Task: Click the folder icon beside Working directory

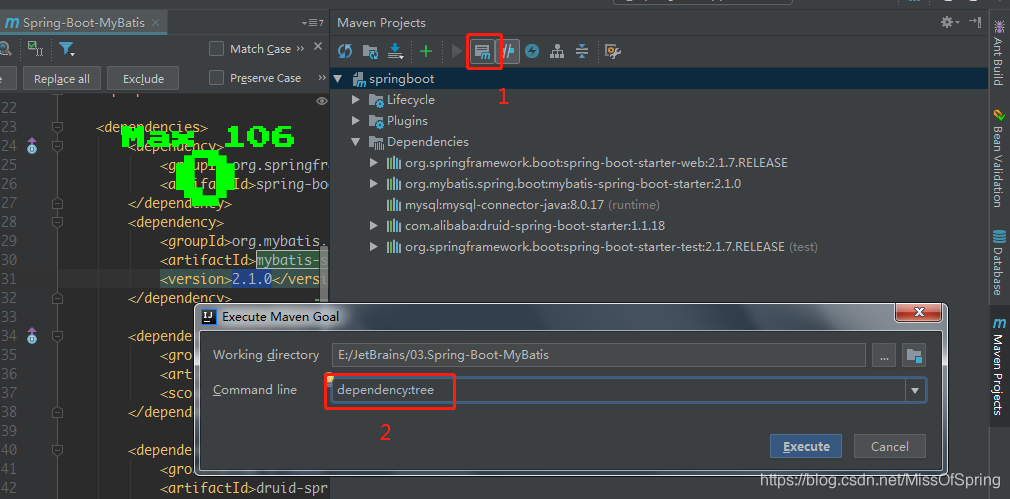Action: click(915, 355)
